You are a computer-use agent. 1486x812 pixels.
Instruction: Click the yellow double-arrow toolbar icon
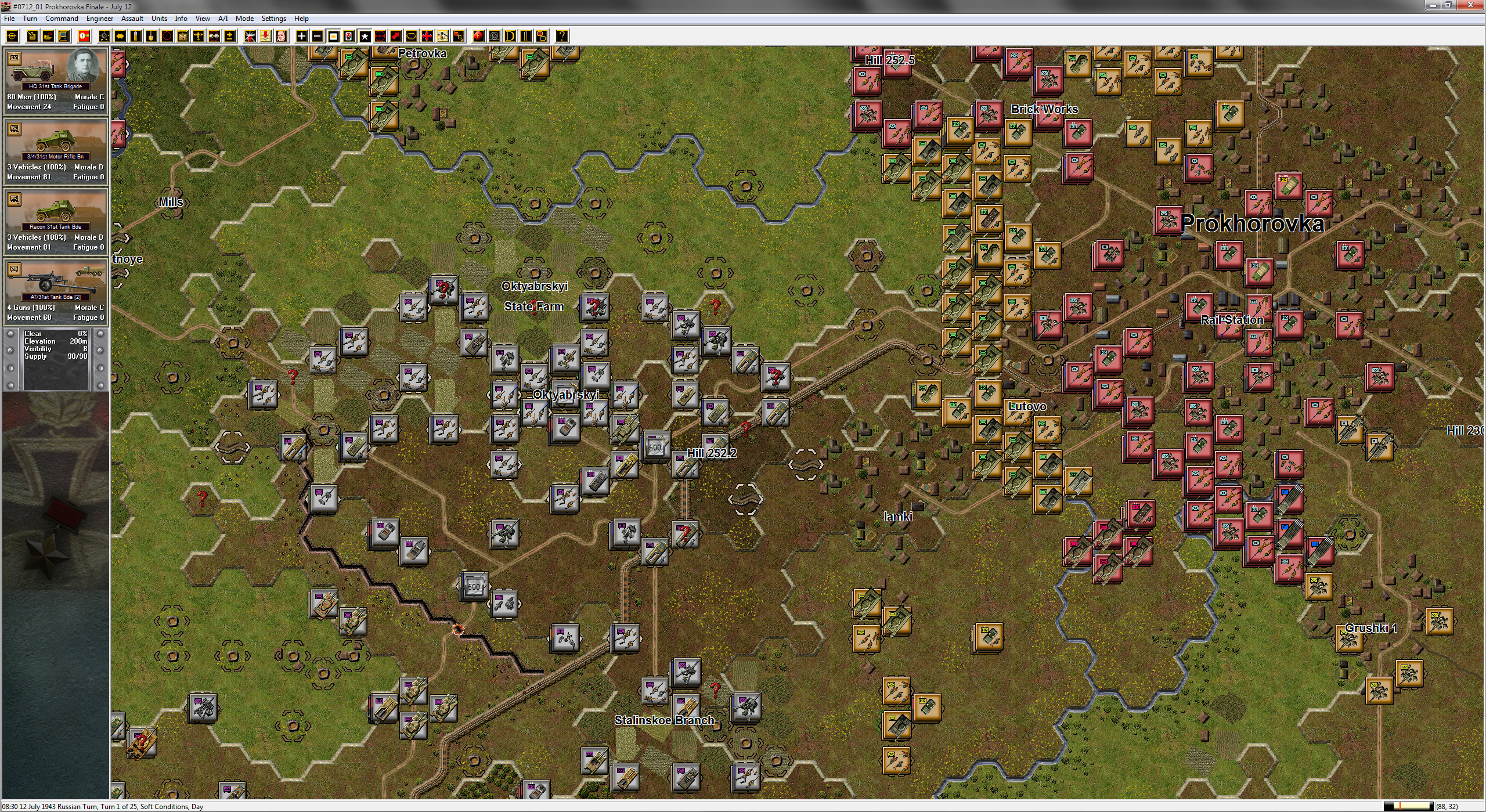pyautogui.click(x=120, y=36)
